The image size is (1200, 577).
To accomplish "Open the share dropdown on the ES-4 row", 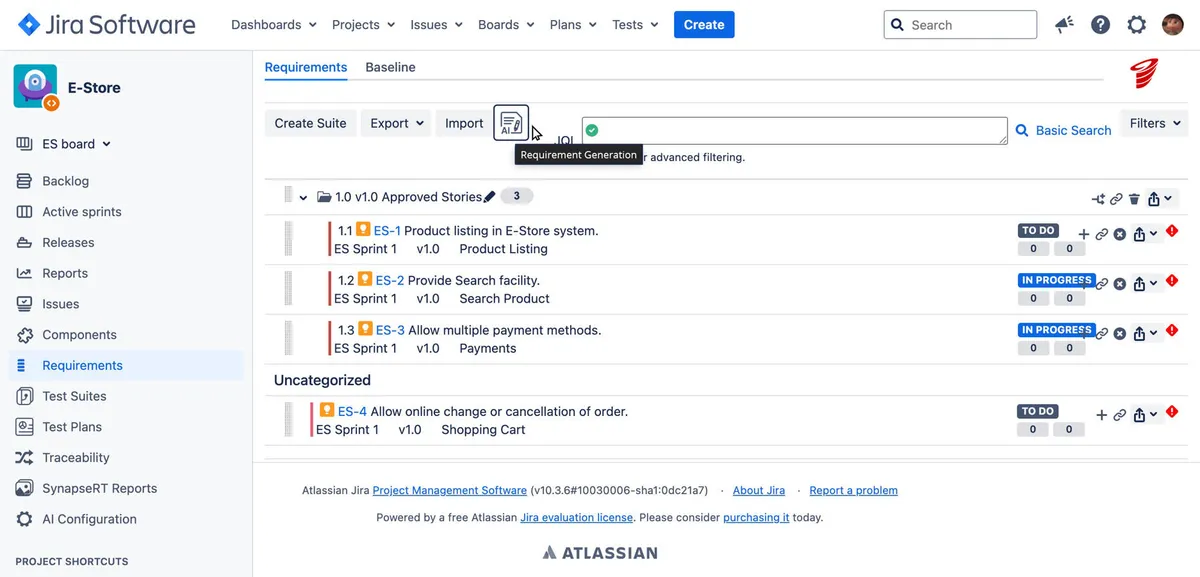I will coord(1145,415).
